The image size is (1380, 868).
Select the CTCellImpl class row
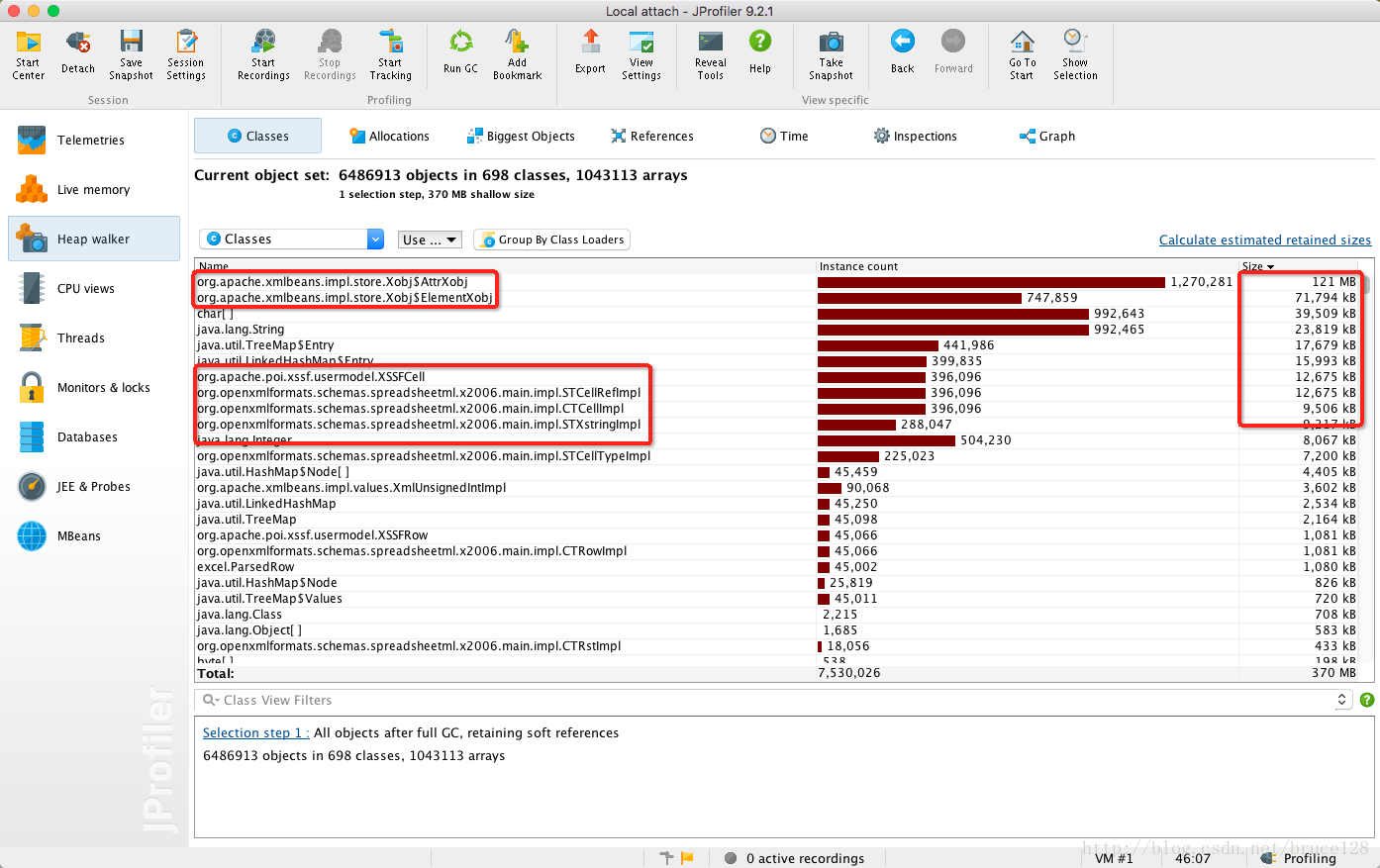click(x=777, y=409)
